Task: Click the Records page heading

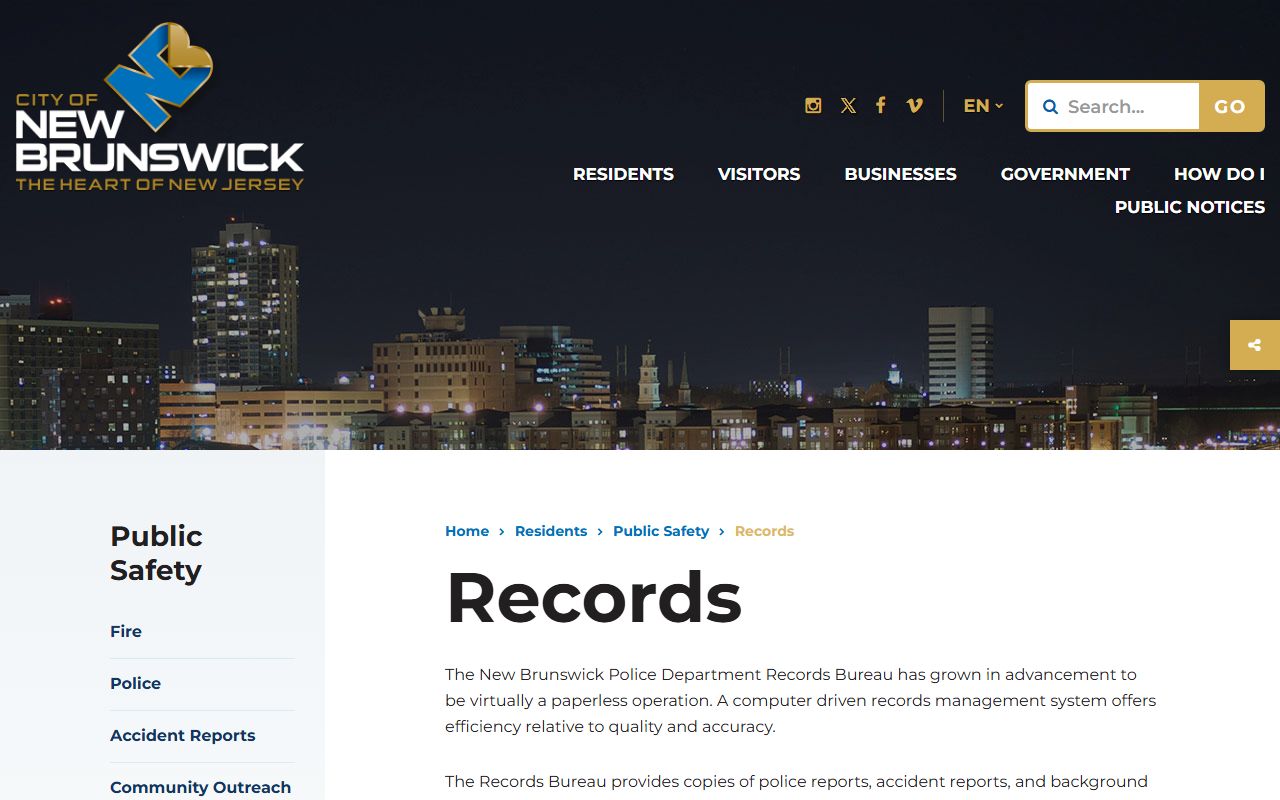Action: pos(594,598)
